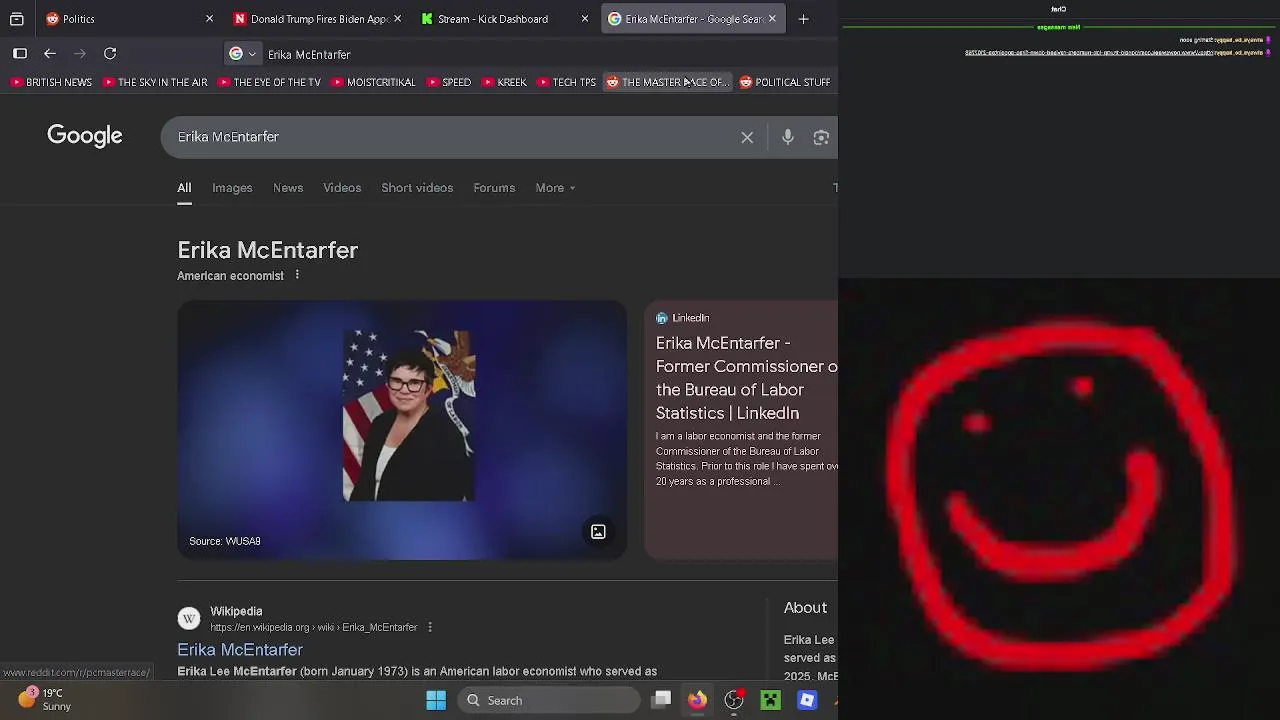1280x720 pixels.
Task: Click the LinkedIn source icon
Action: [662, 318]
